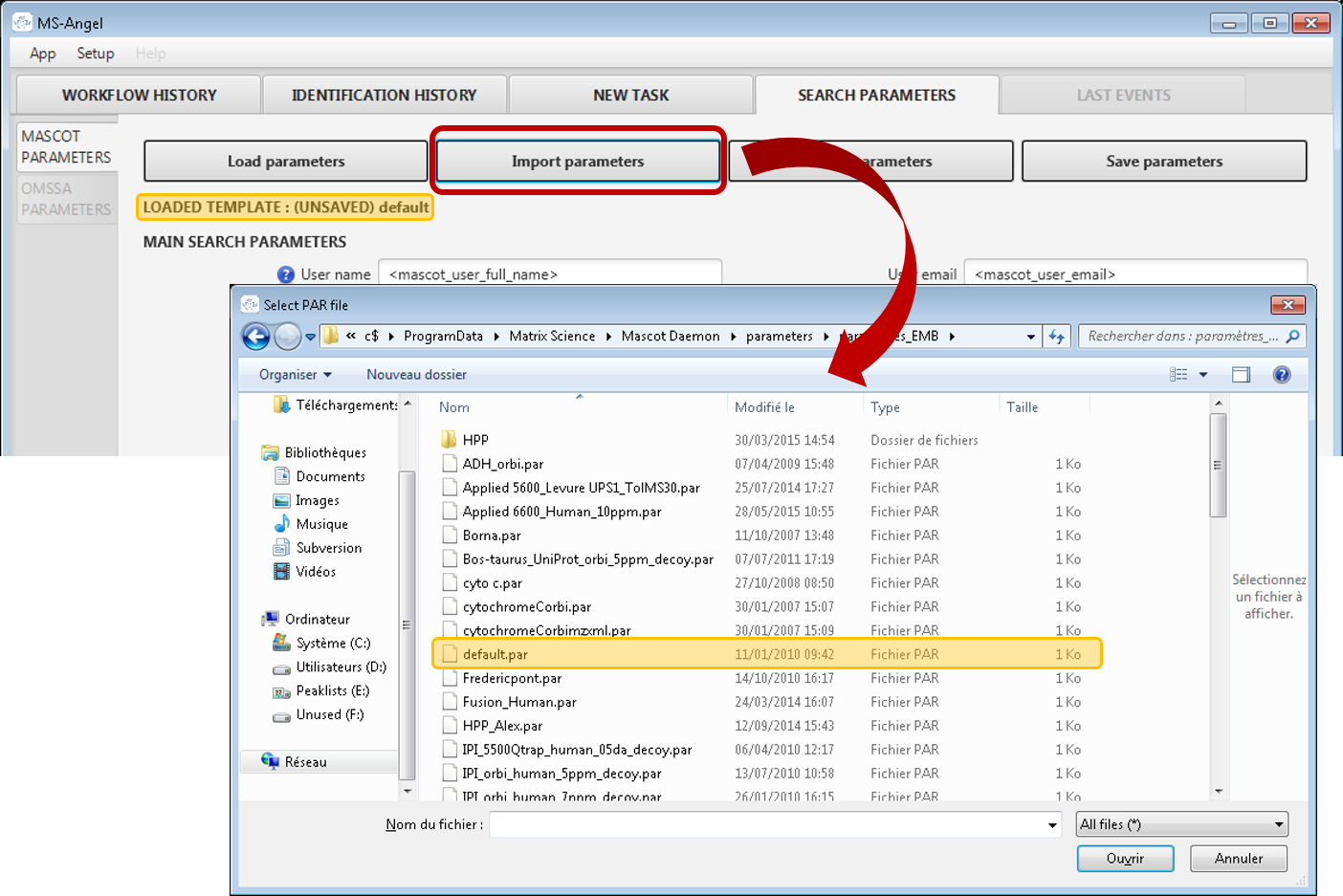This screenshot has height=896, width=1343.
Task: Open the file dialog help icon
Action: coord(1282,375)
